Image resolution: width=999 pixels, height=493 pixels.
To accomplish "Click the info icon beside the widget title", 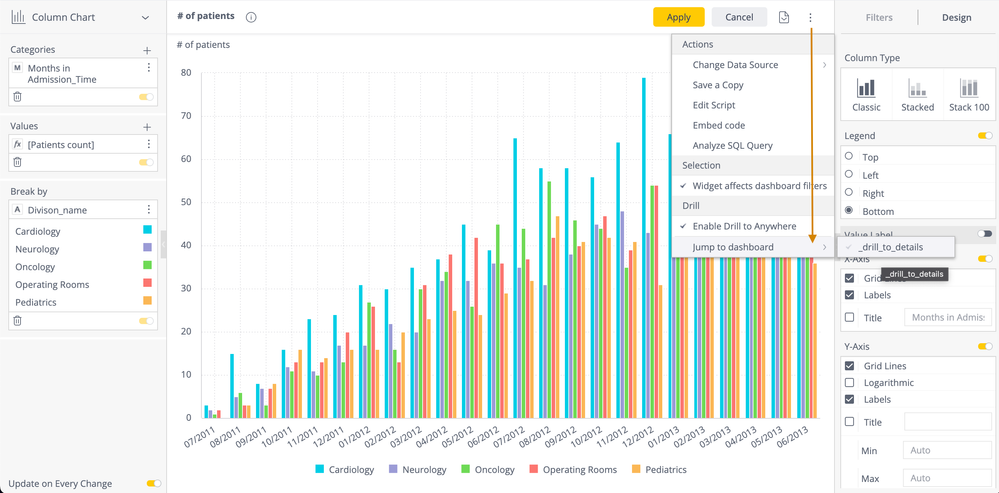I will pyautogui.click(x=251, y=17).
